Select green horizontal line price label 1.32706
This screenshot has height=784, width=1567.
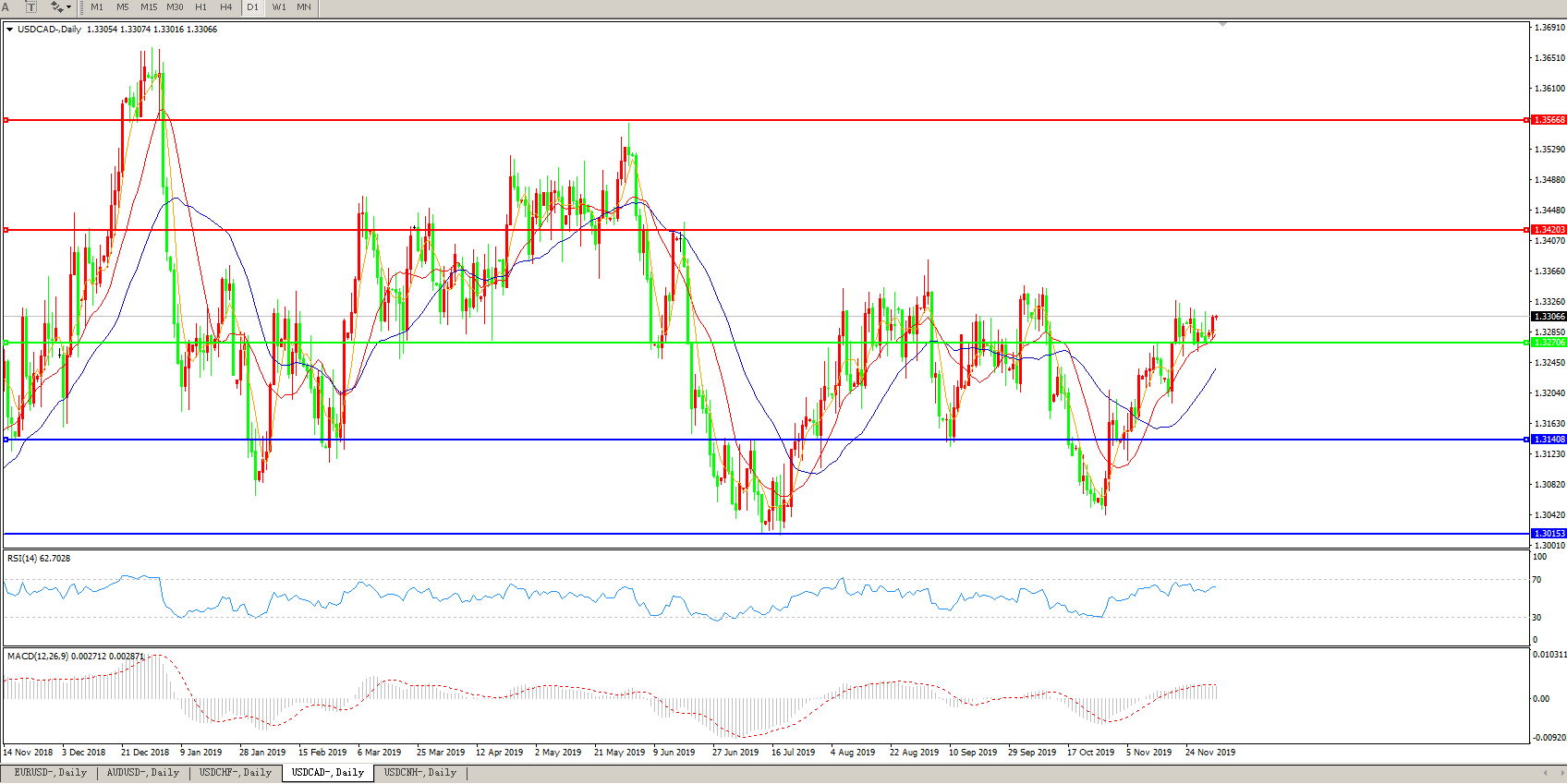click(x=1549, y=343)
